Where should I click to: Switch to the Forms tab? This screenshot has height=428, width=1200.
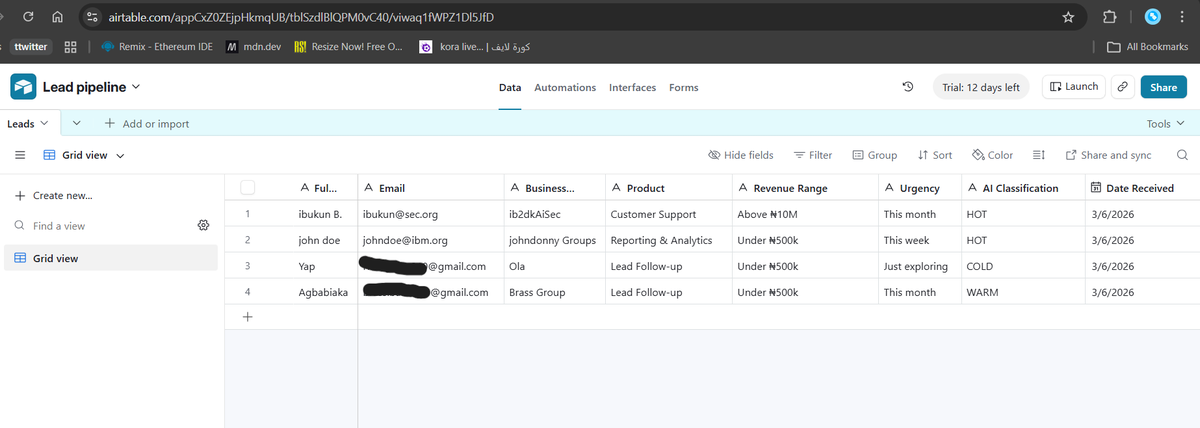tap(684, 87)
